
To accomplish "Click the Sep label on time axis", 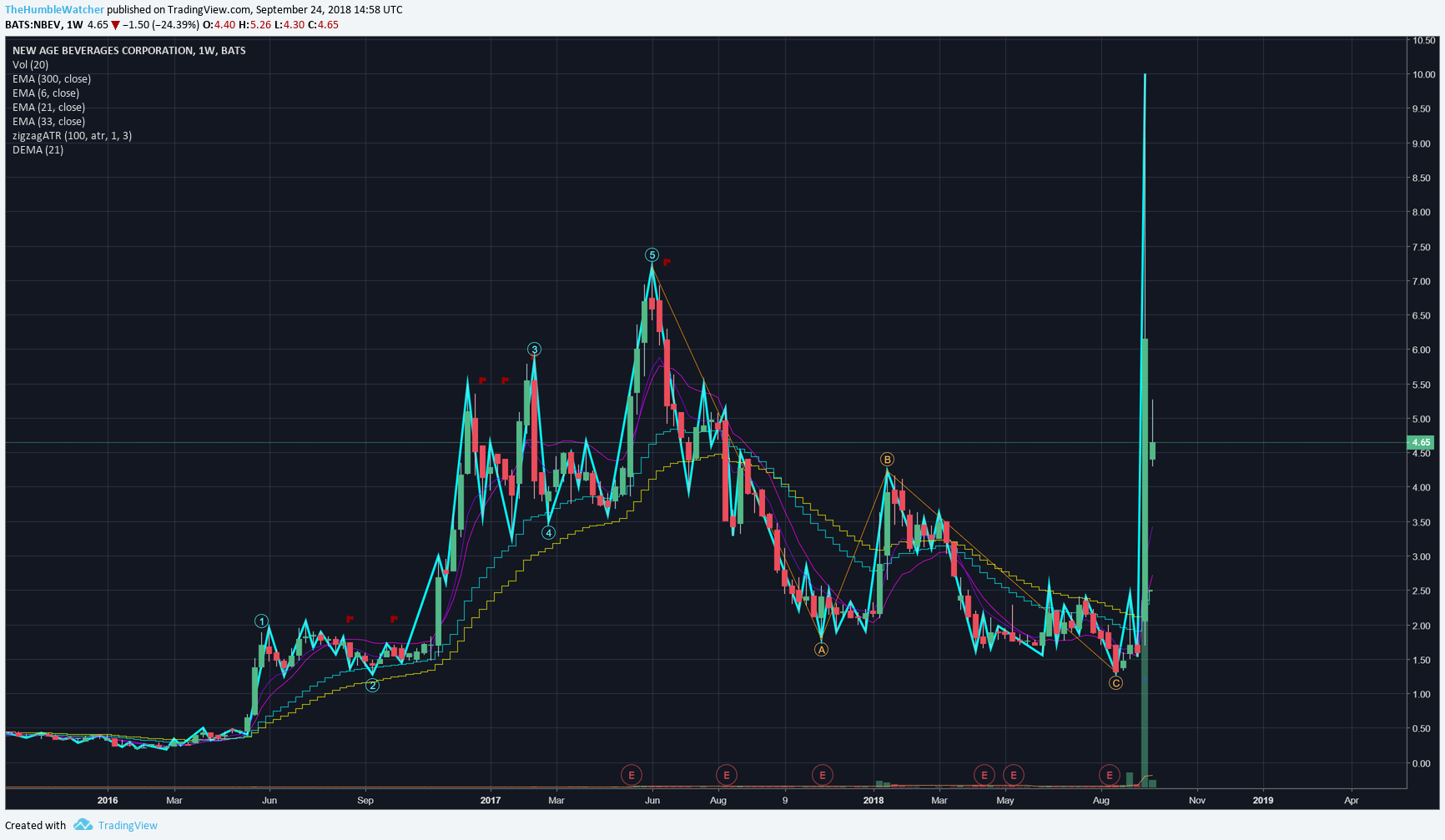I will pyautogui.click(x=365, y=801).
